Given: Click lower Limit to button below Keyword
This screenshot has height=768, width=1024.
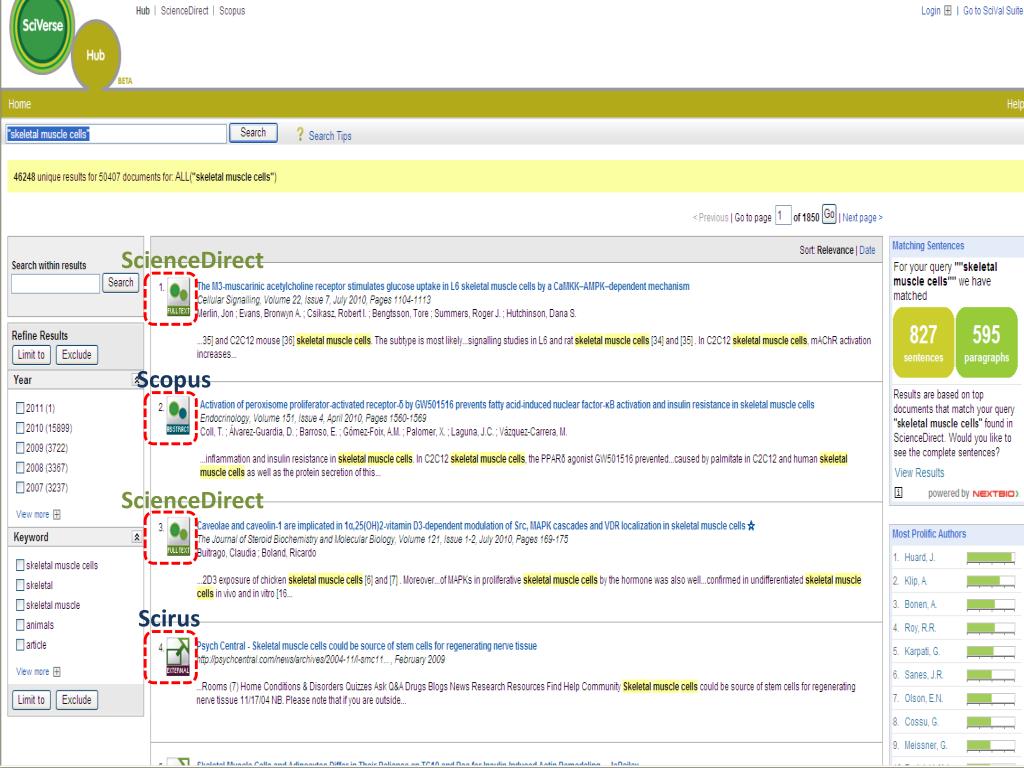Looking at the screenshot, I should [x=31, y=699].
